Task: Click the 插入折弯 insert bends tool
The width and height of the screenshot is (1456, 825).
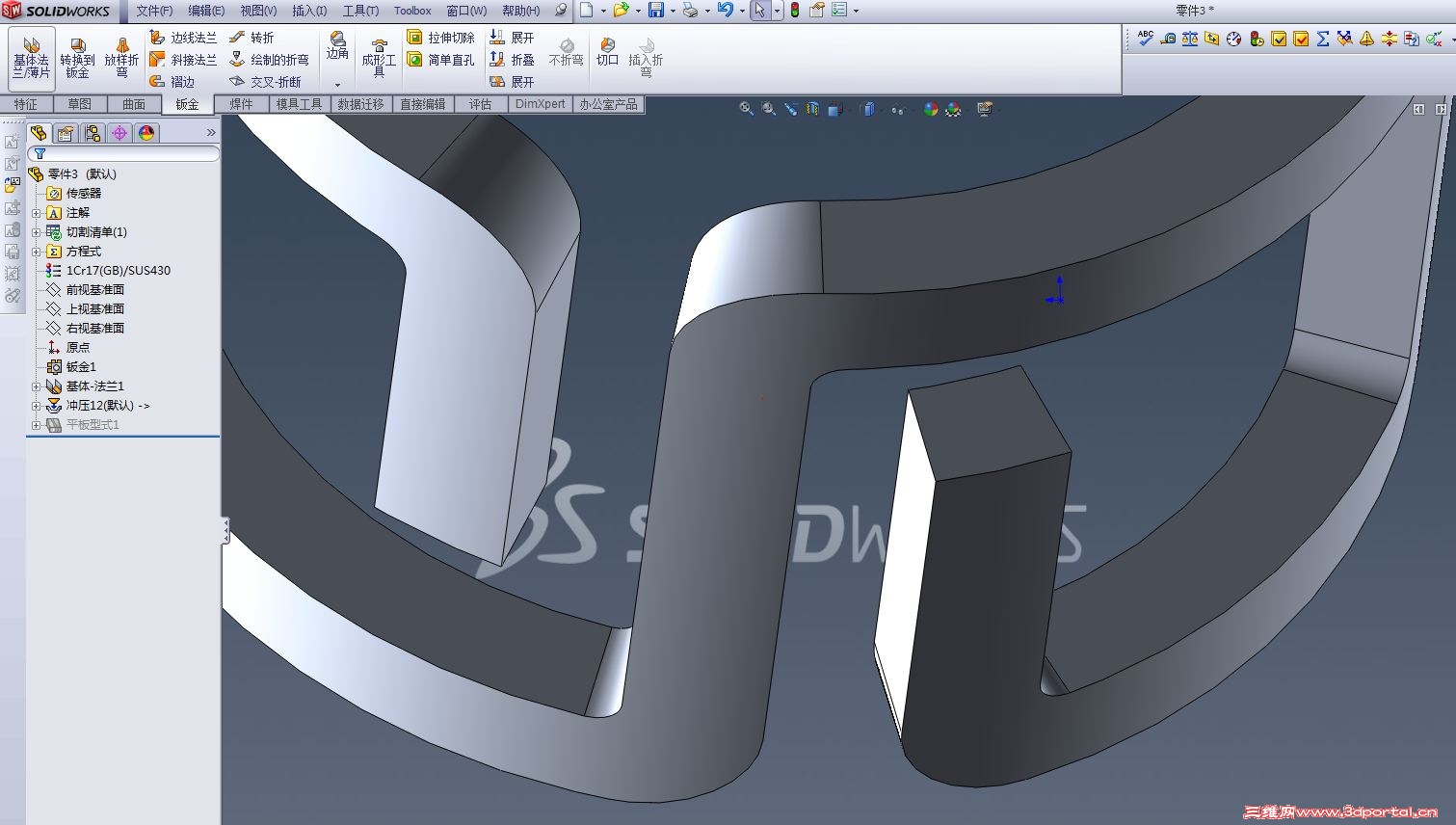Action: click(x=646, y=58)
